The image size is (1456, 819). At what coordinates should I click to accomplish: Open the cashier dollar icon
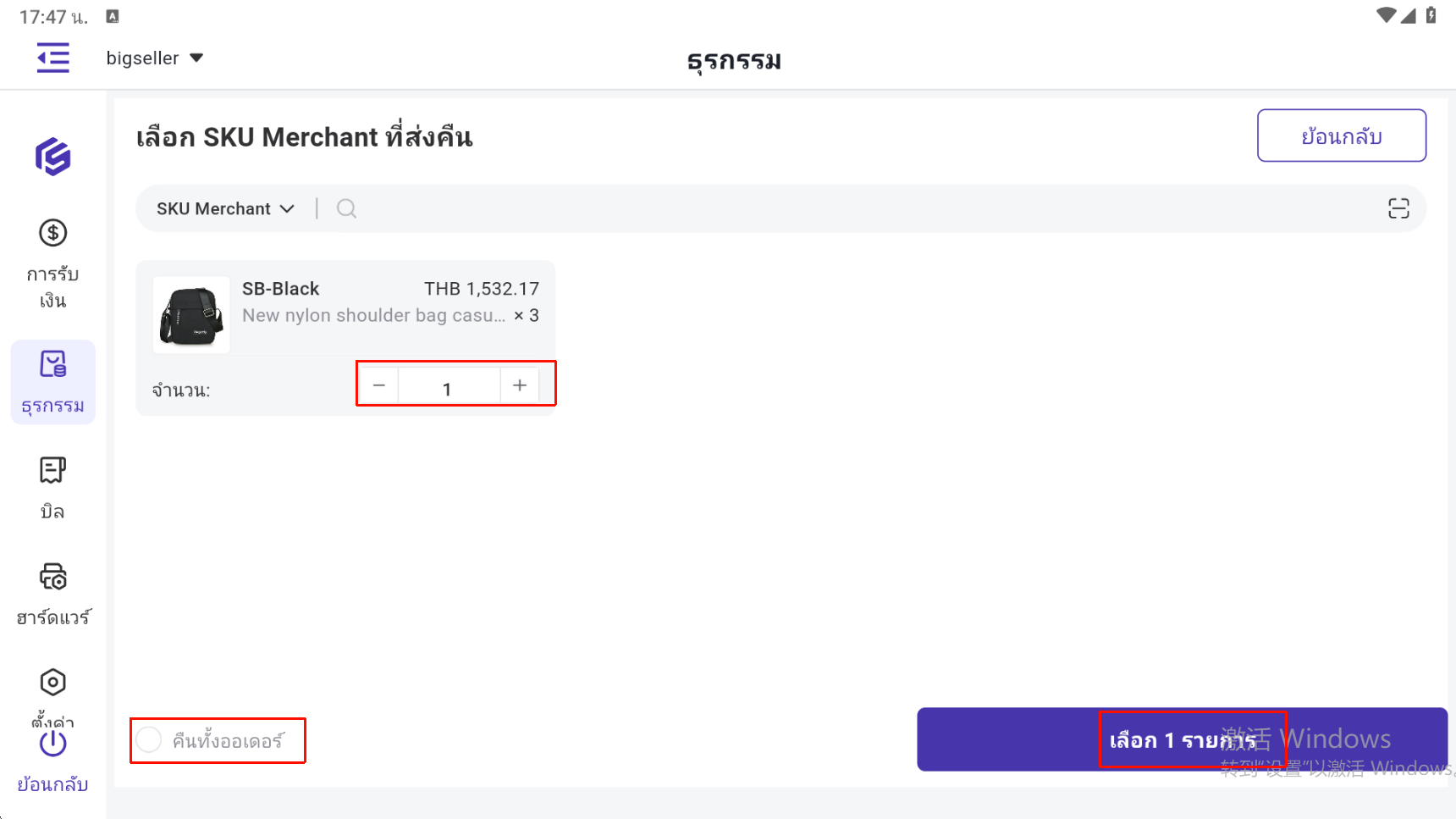52,233
